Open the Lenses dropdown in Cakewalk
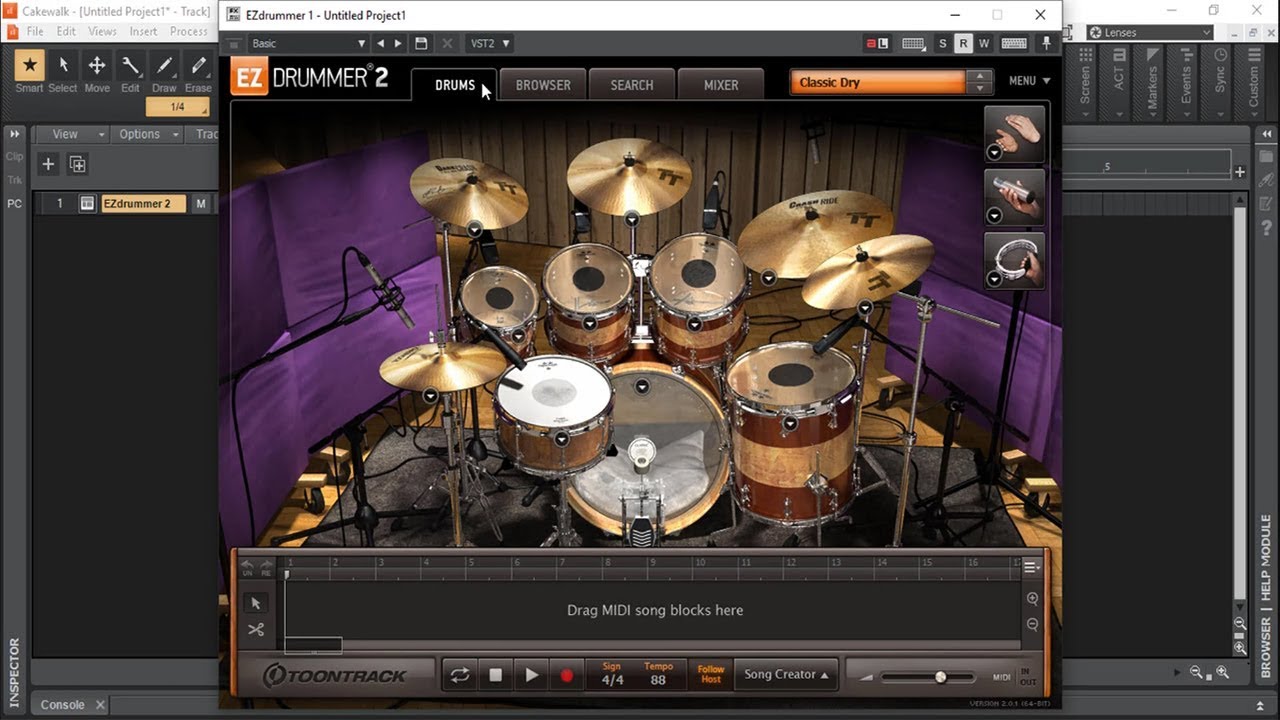The height and width of the screenshot is (720, 1280). (x=1150, y=33)
